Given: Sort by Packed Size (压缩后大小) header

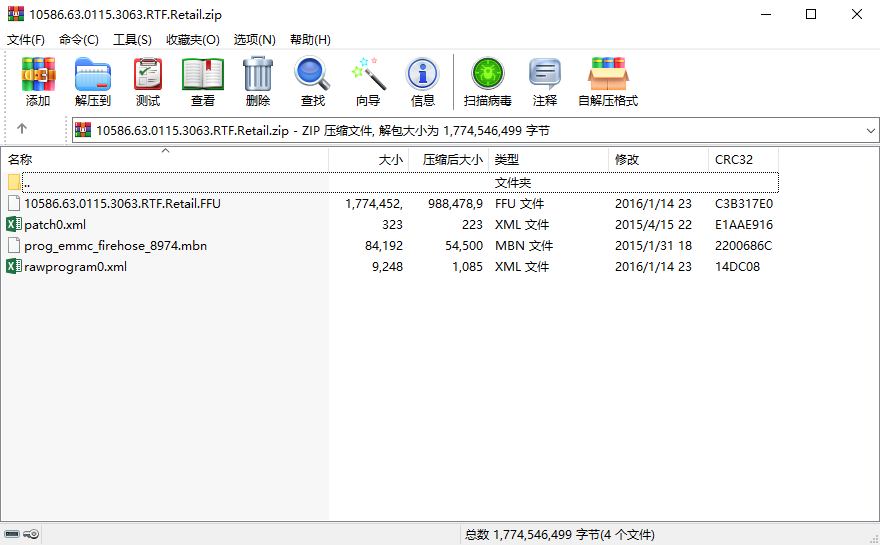Looking at the screenshot, I should click(x=448, y=159).
